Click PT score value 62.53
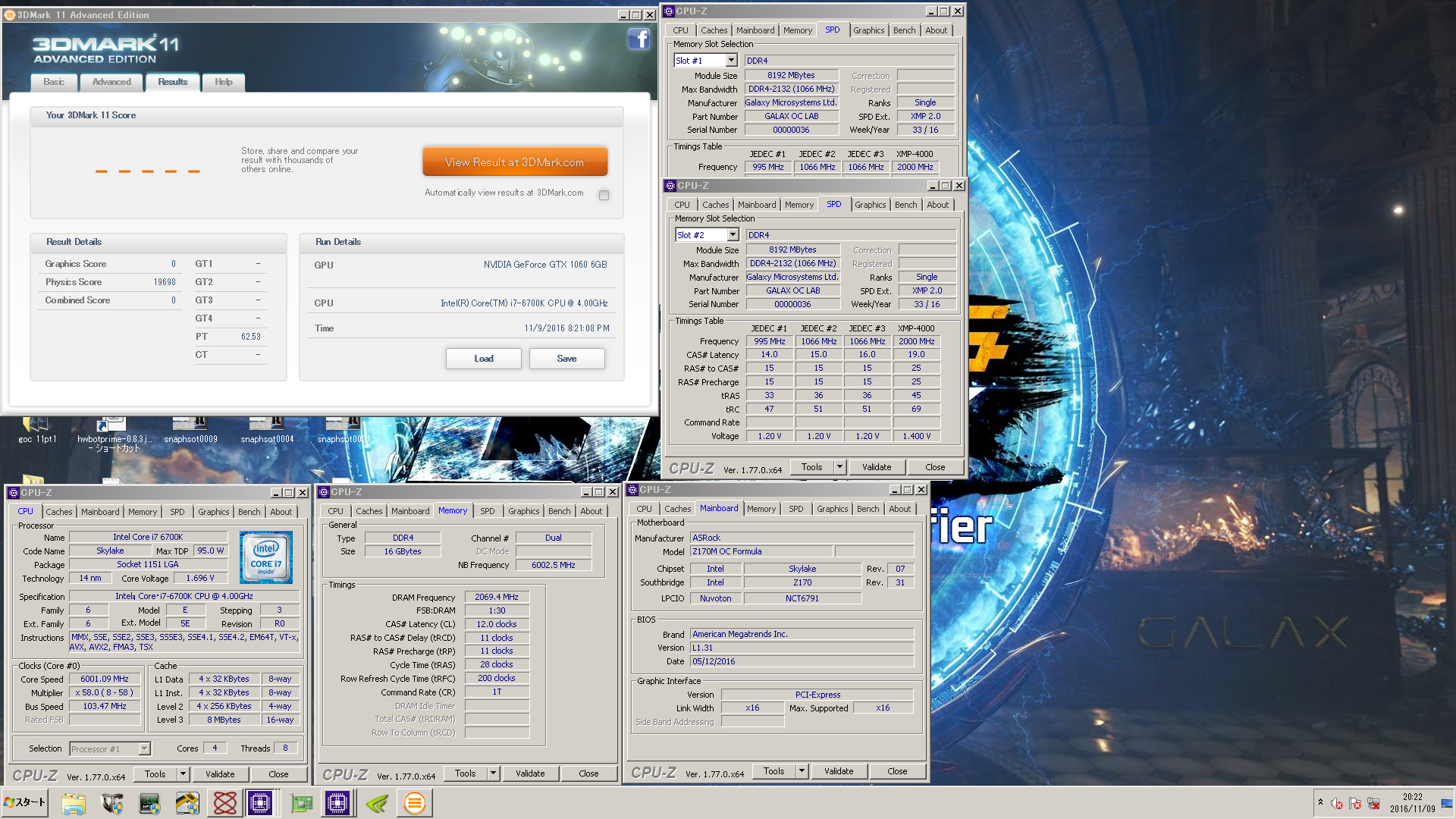The width and height of the screenshot is (1456, 819). (250, 337)
